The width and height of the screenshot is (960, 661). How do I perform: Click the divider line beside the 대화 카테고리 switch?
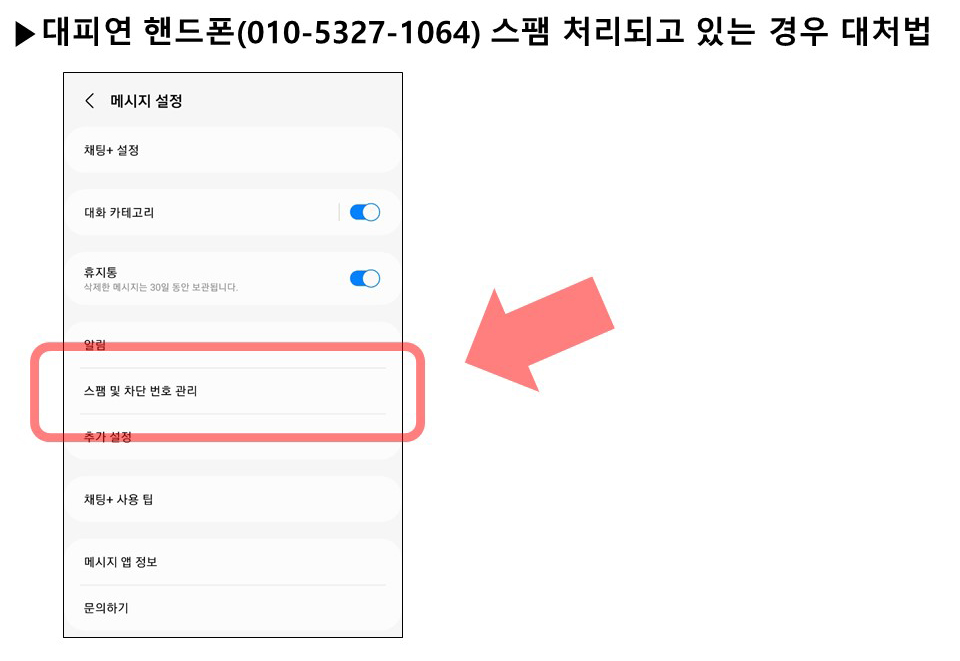339,212
